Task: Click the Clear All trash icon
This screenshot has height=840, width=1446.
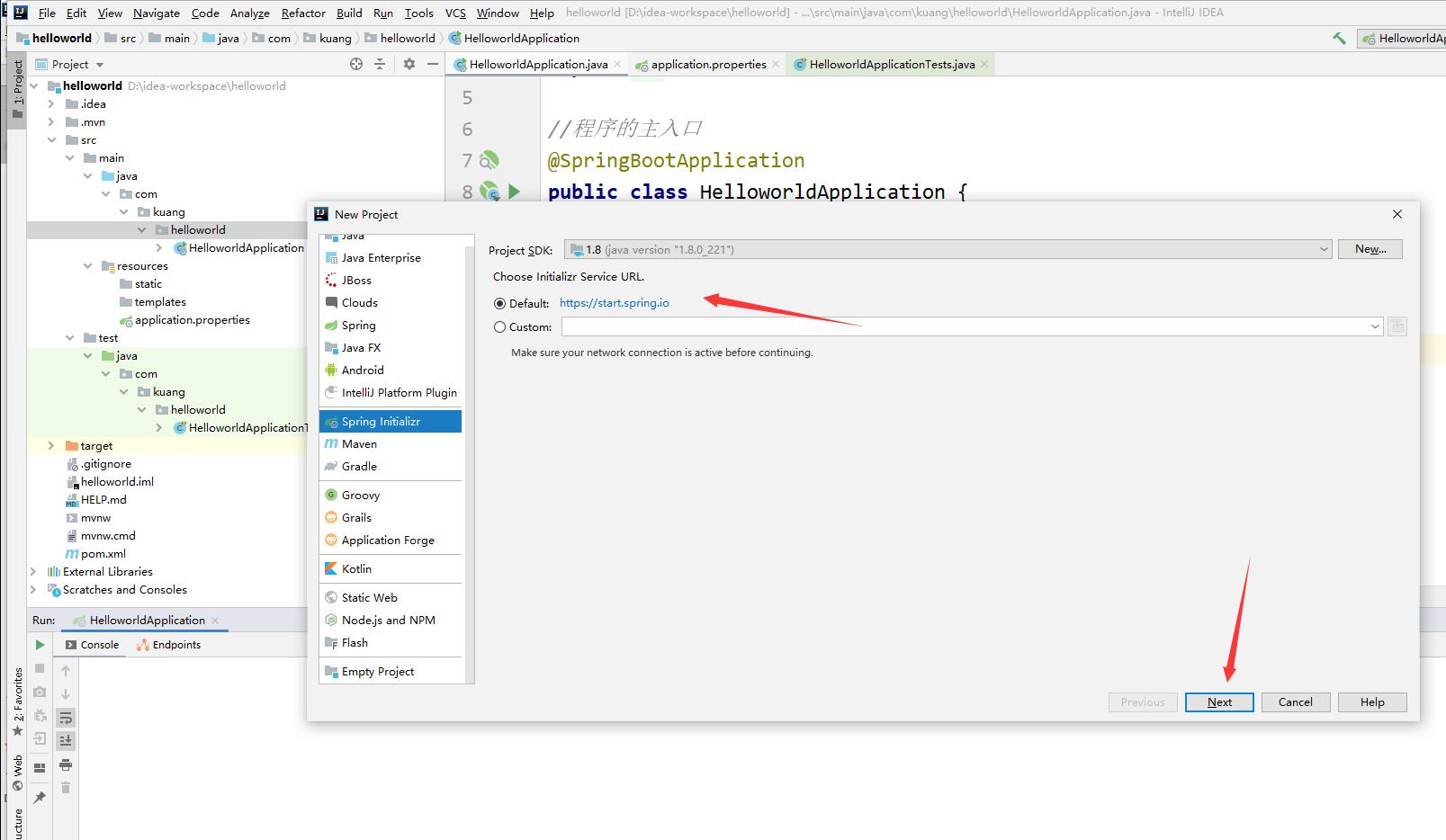Action: pyautogui.click(x=66, y=788)
